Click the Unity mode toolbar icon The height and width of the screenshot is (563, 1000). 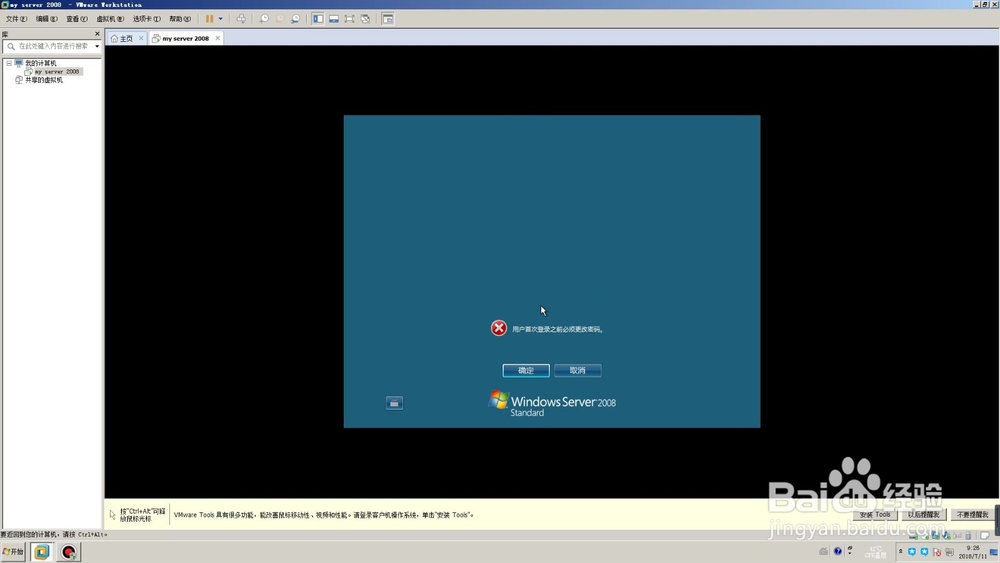[x=365, y=19]
